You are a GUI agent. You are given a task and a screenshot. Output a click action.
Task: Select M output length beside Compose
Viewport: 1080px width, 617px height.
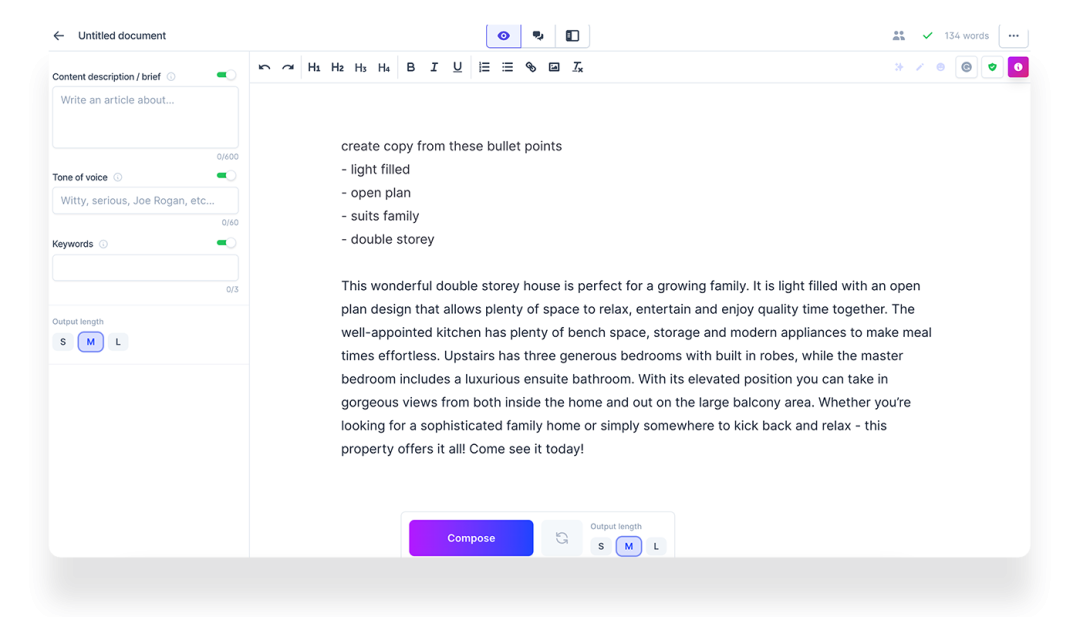tap(628, 546)
